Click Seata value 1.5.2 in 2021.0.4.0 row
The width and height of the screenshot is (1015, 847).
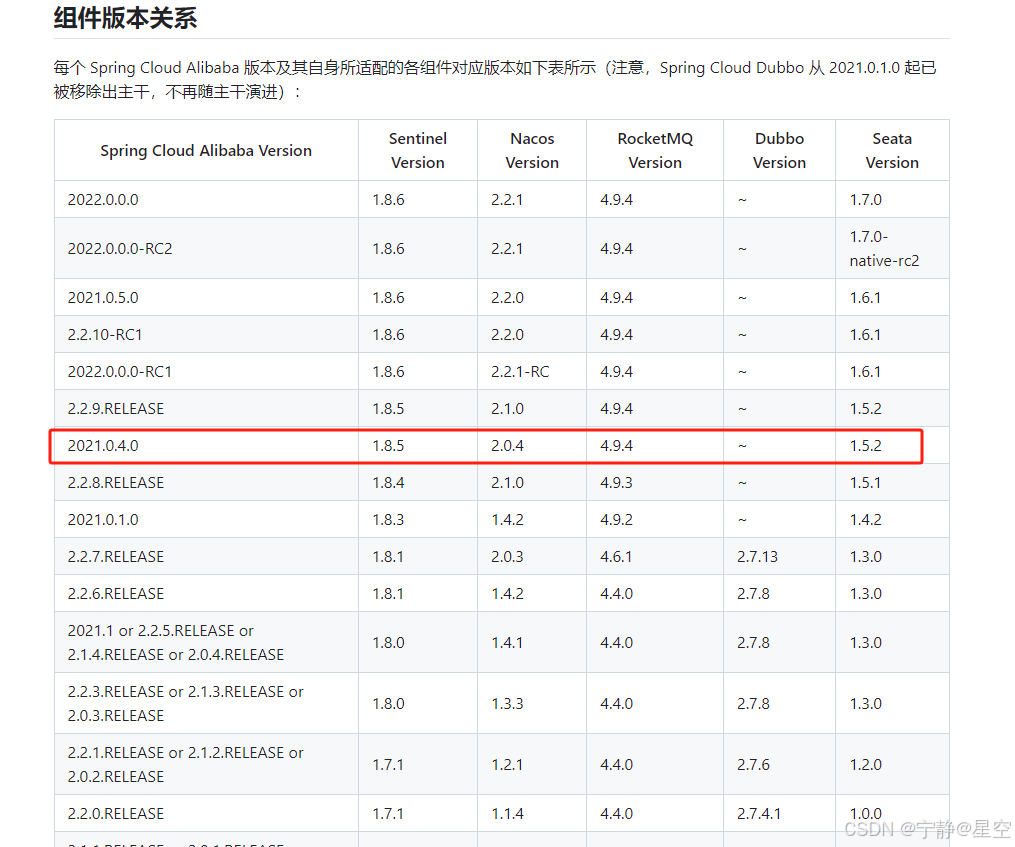(x=865, y=446)
